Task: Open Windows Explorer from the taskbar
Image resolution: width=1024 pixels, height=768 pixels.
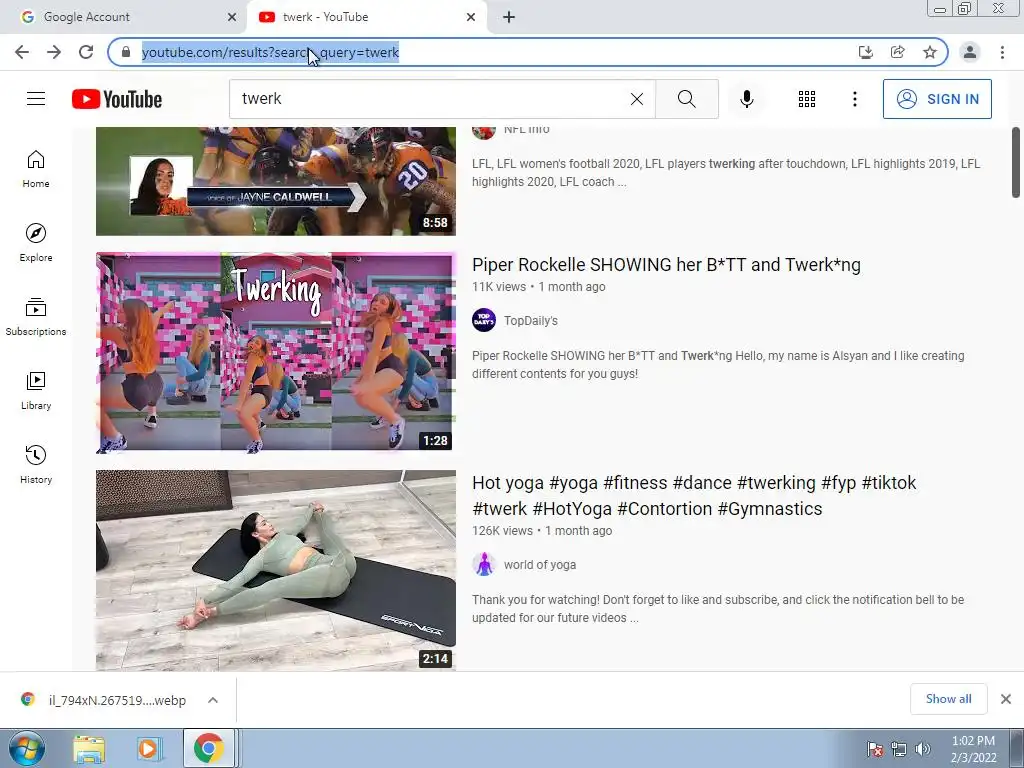Action: 89,748
